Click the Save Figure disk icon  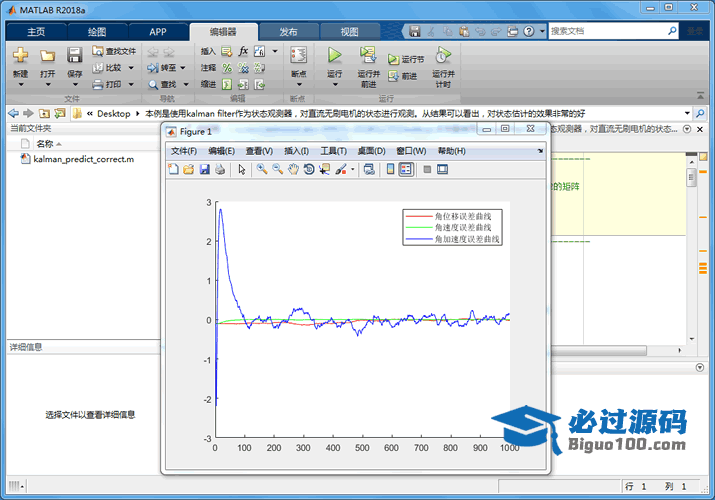point(204,169)
